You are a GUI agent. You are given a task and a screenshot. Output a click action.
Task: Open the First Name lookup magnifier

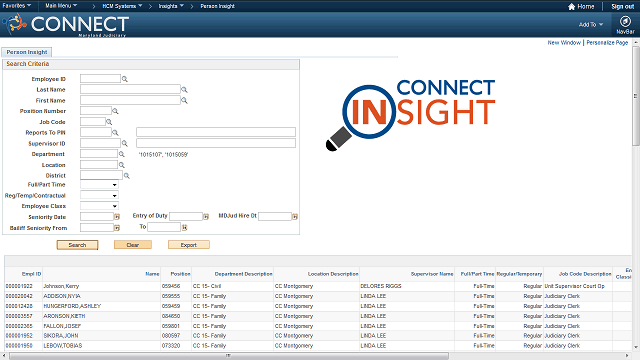(x=184, y=100)
